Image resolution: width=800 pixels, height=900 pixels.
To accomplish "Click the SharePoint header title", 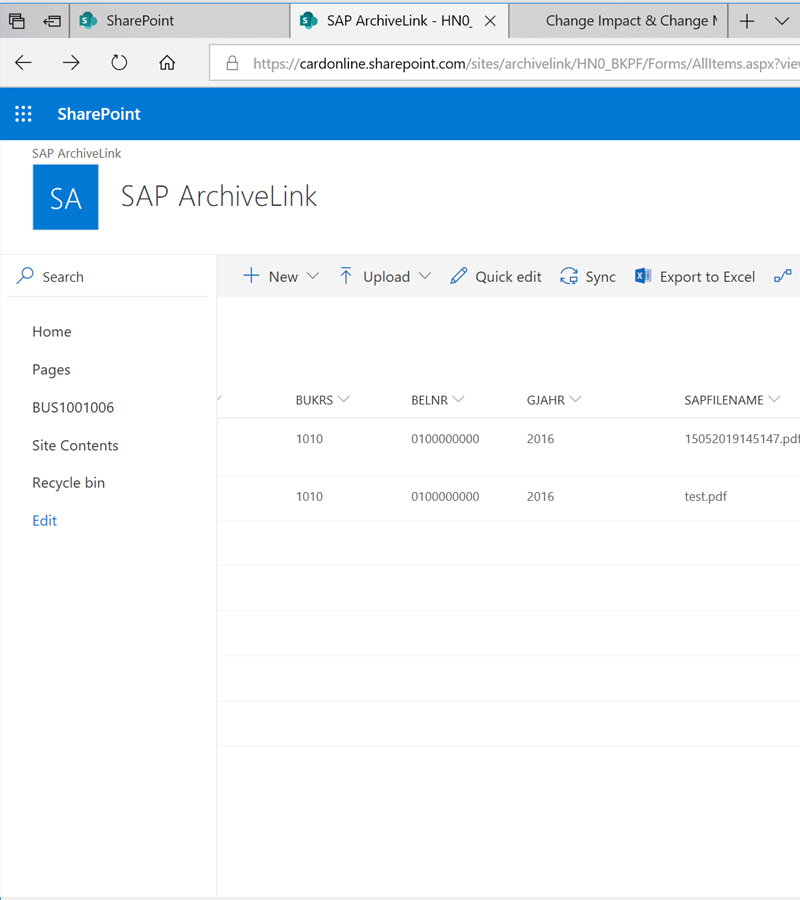I will click(x=99, y=114).
